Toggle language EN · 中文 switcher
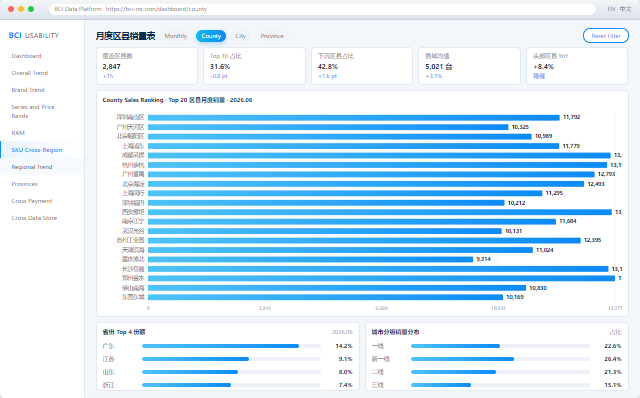Viewport: 640px width, 398px height. [x=619, y=9]
